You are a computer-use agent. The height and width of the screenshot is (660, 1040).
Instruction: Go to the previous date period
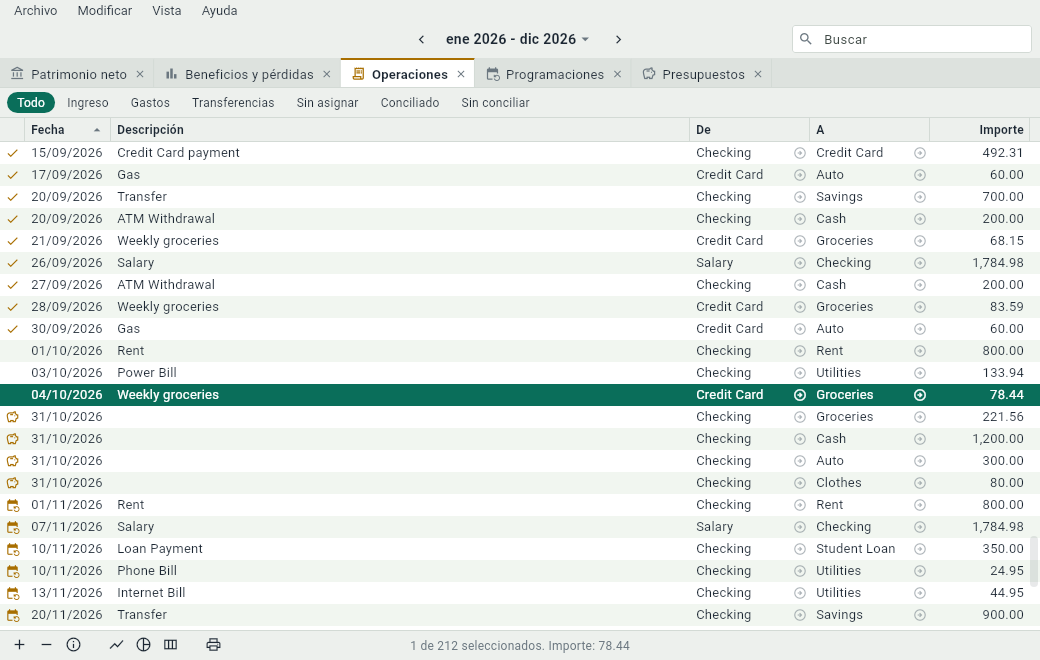421,39
